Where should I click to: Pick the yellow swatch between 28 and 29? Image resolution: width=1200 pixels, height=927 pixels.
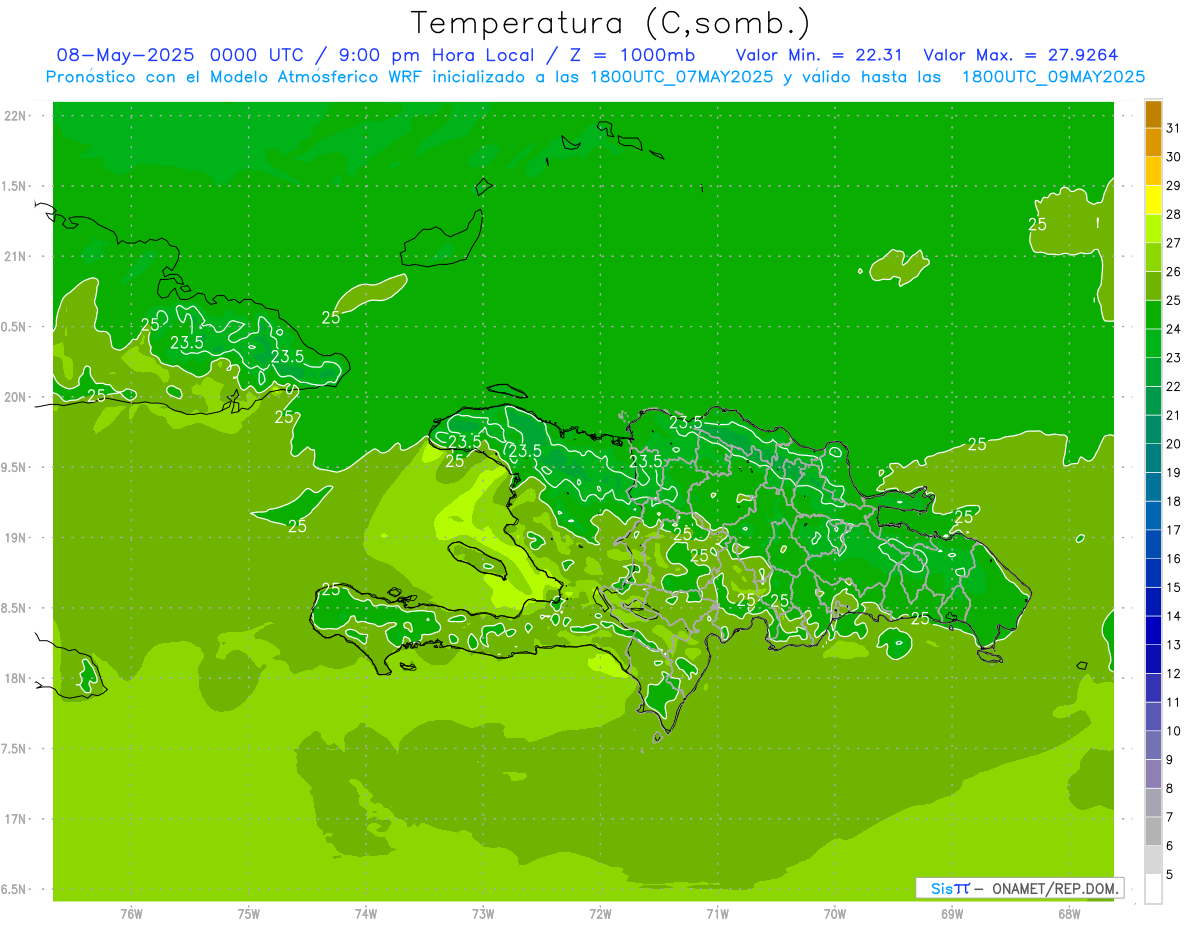pyautogui.click(x=1153, y=199)
